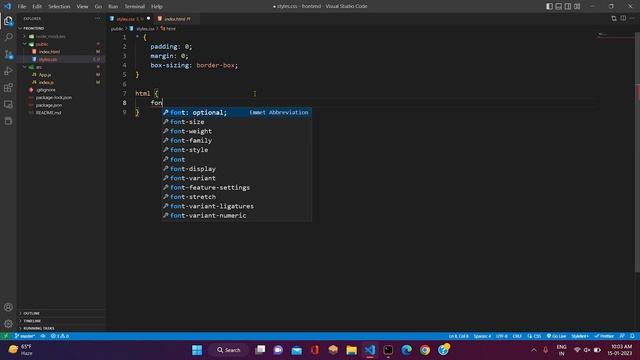
Task: Collapse the public folder
Action: coord(42,44)
